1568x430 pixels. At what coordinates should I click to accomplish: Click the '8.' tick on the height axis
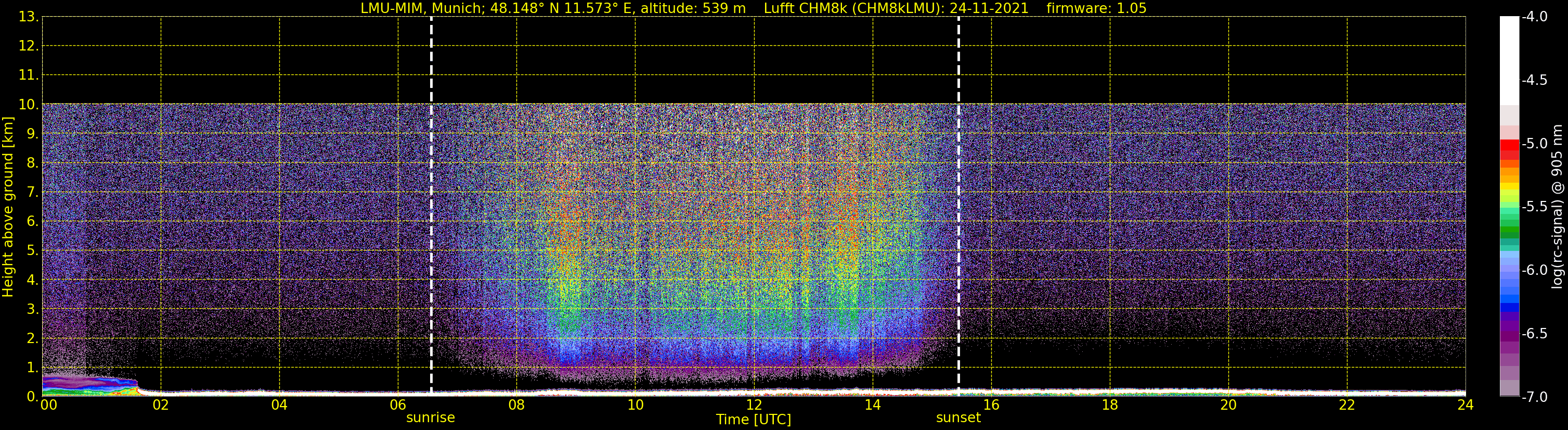pyautogui.click(x=33, y=163)
